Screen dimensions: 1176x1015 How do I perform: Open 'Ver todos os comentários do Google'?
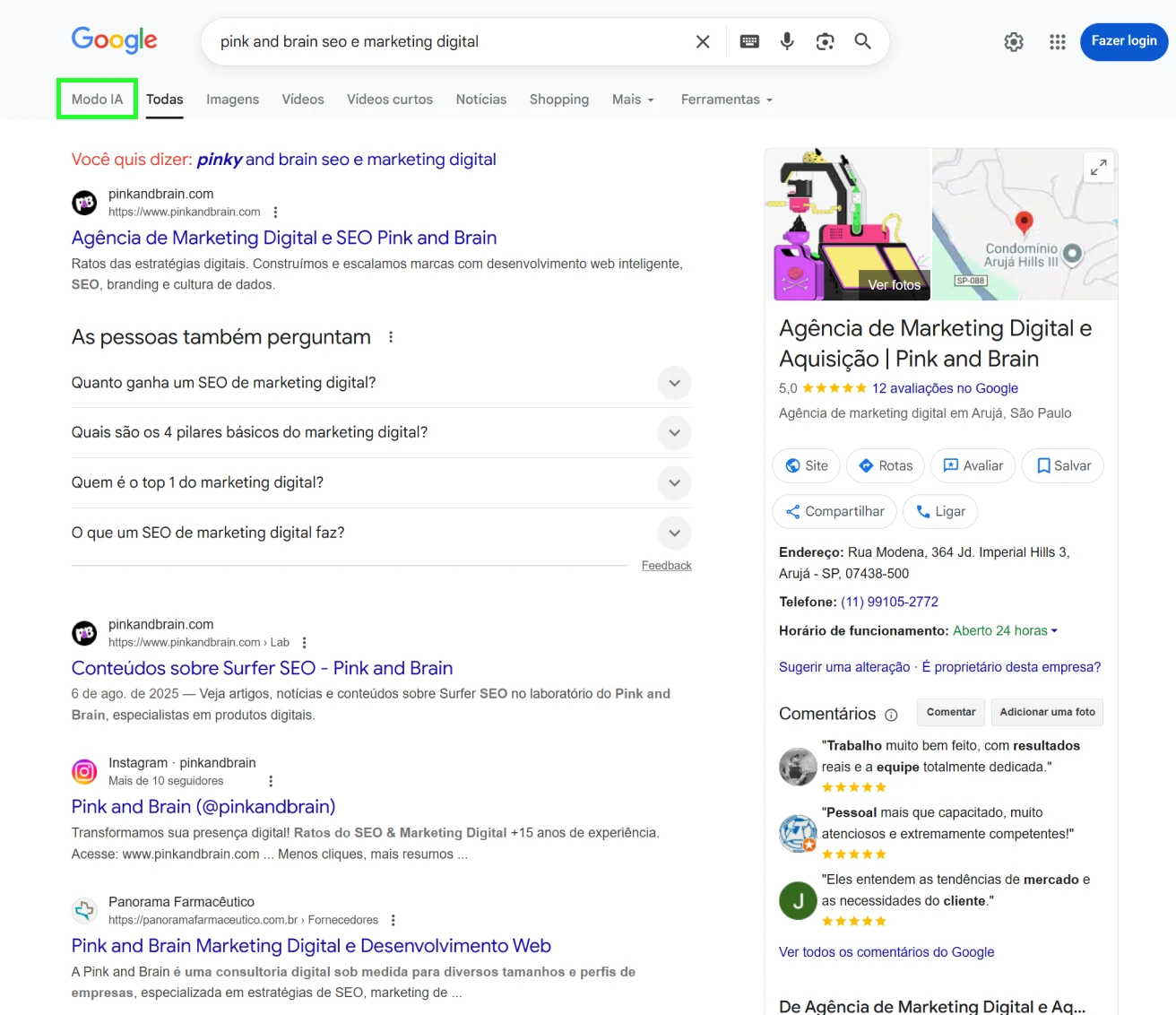point(886,952)
